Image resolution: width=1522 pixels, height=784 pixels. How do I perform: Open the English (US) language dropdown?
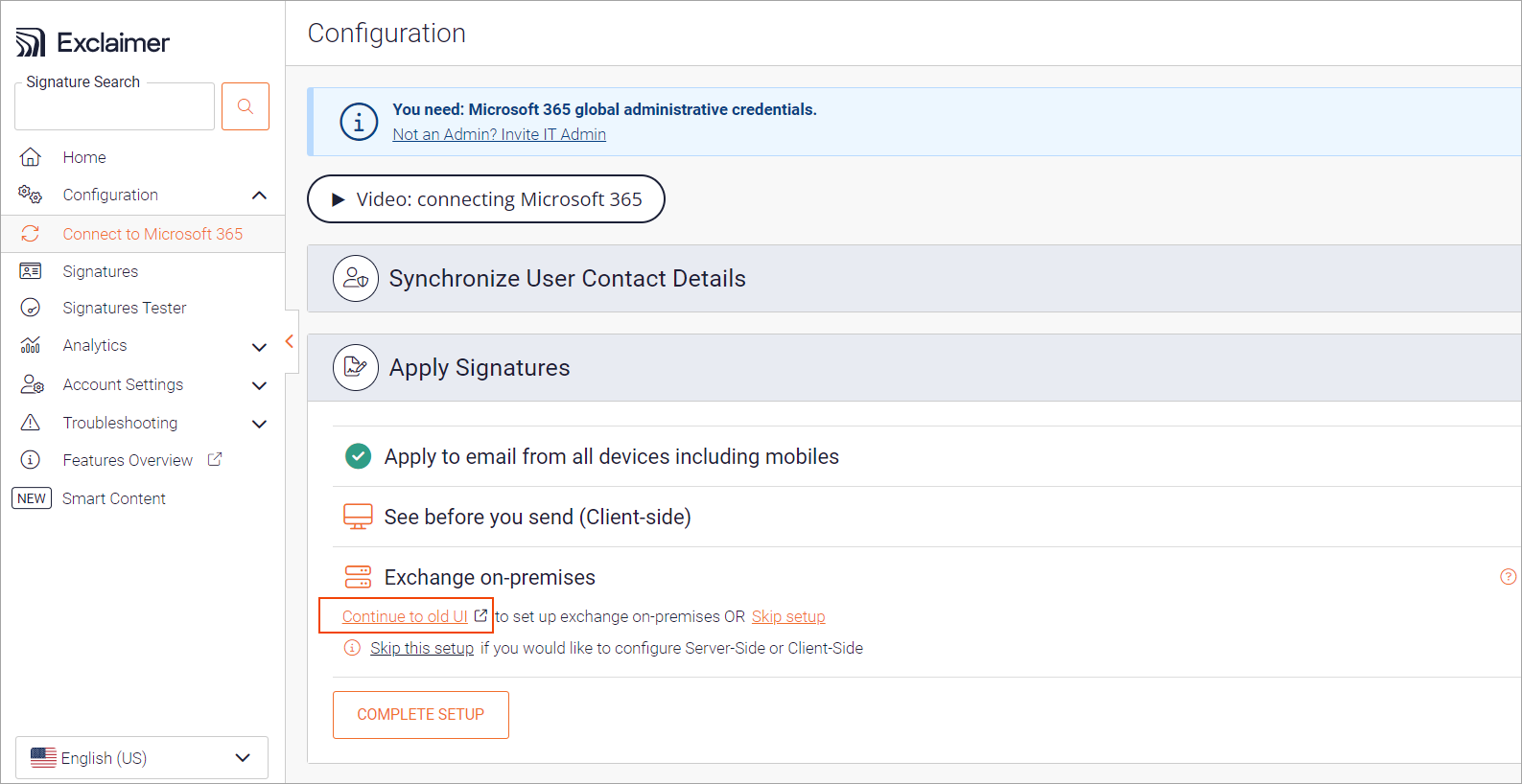(x=142, y=758)
